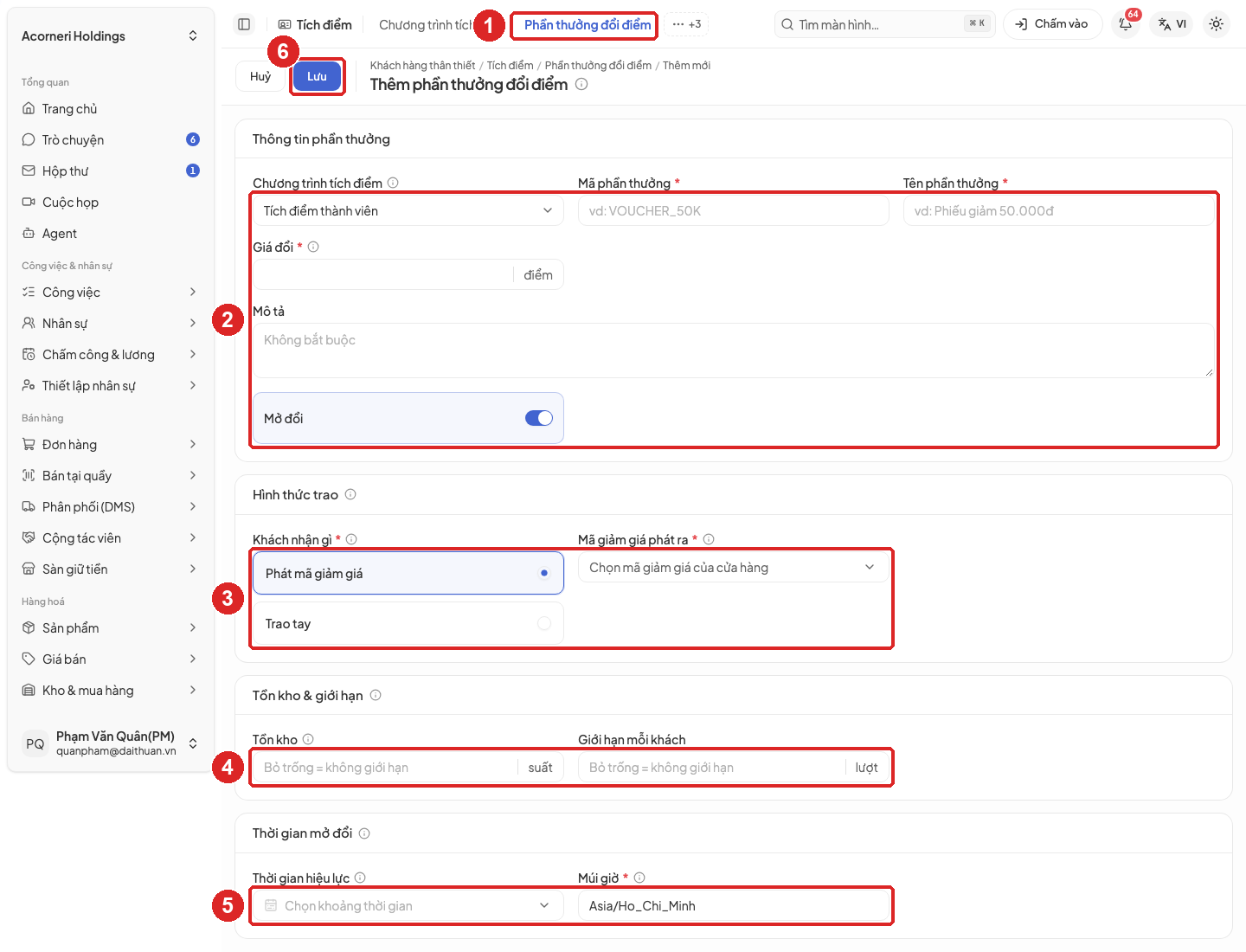This screenshot has width=1246, height=952.
Task: Open Trò chuyện from the sidebar
Action: [x=111, y=140]
